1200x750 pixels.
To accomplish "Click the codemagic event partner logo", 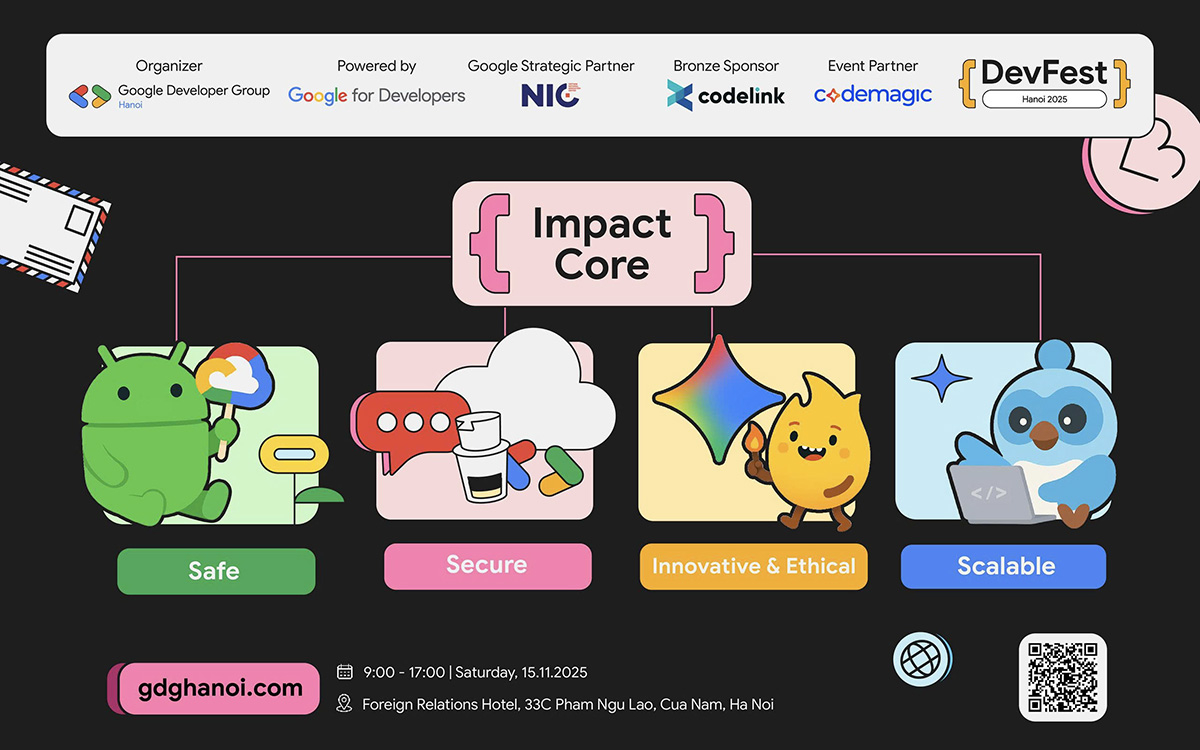I will [x=872, y=95].
